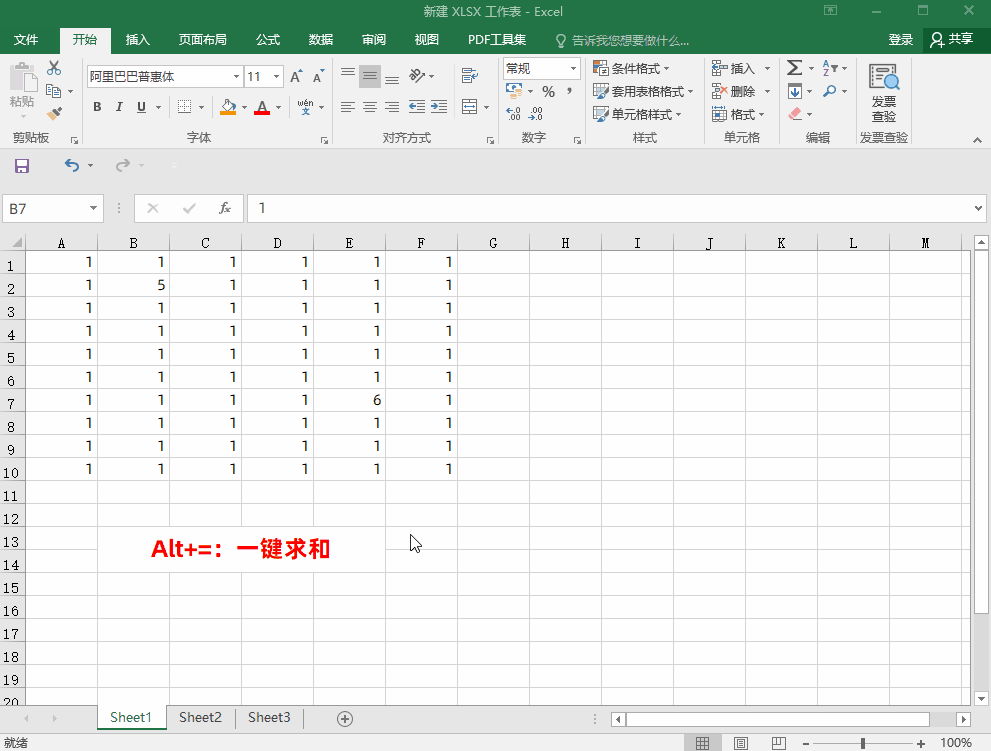The width and height of the screenshot is (991, 751).
Task: Click the Cut scissors icon
Action: tap(54, 68)
